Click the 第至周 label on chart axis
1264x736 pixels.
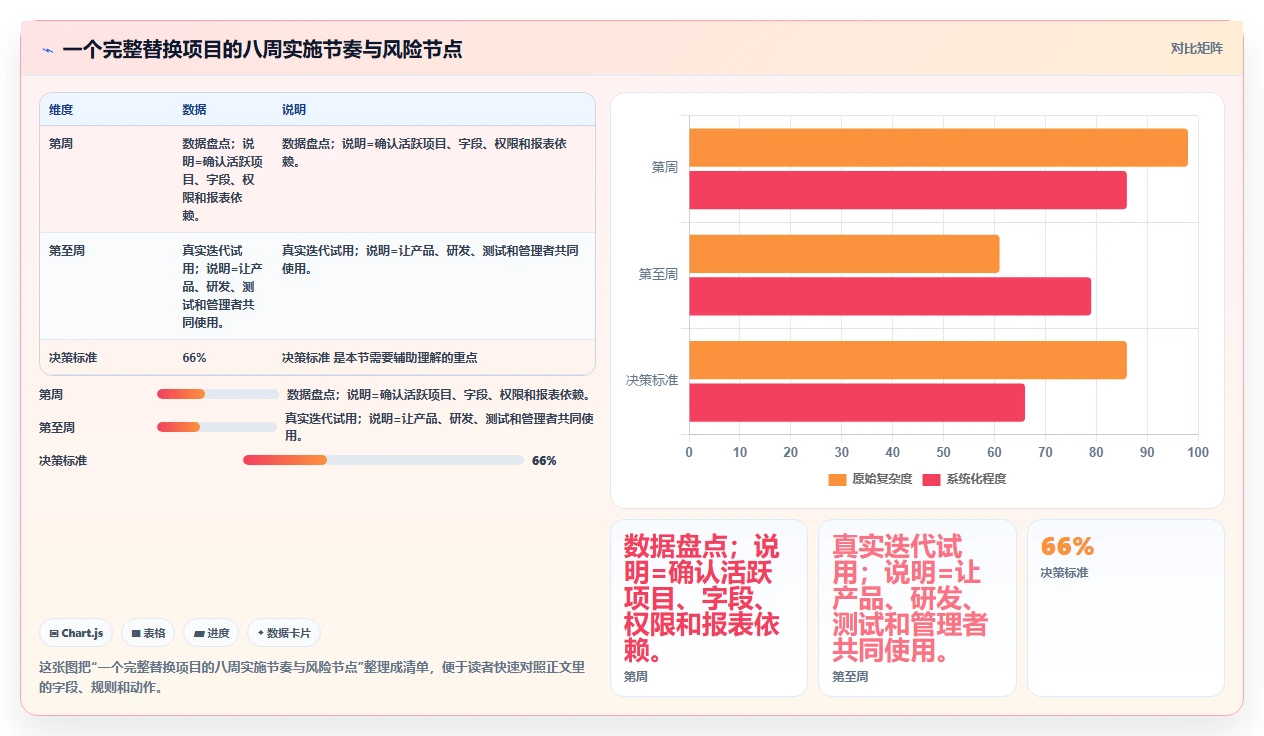click(x=658, y=274)
